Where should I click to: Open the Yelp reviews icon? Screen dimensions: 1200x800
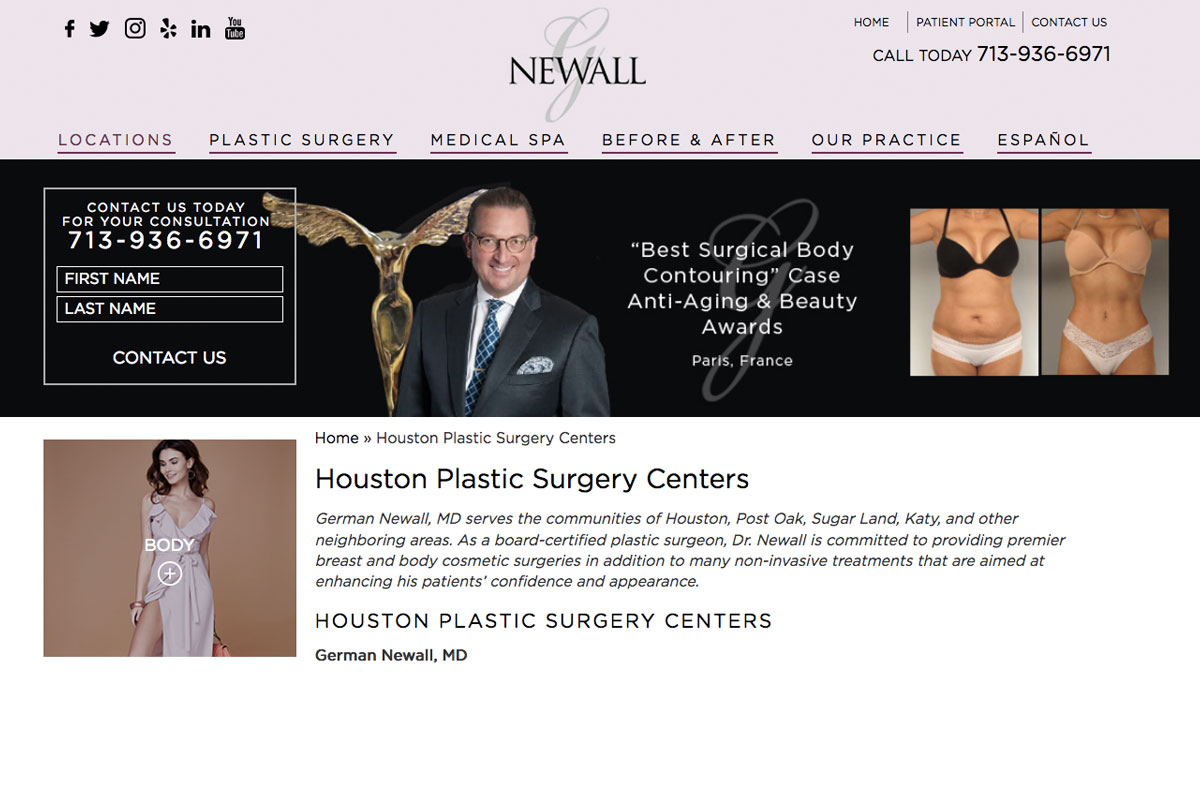168,29
